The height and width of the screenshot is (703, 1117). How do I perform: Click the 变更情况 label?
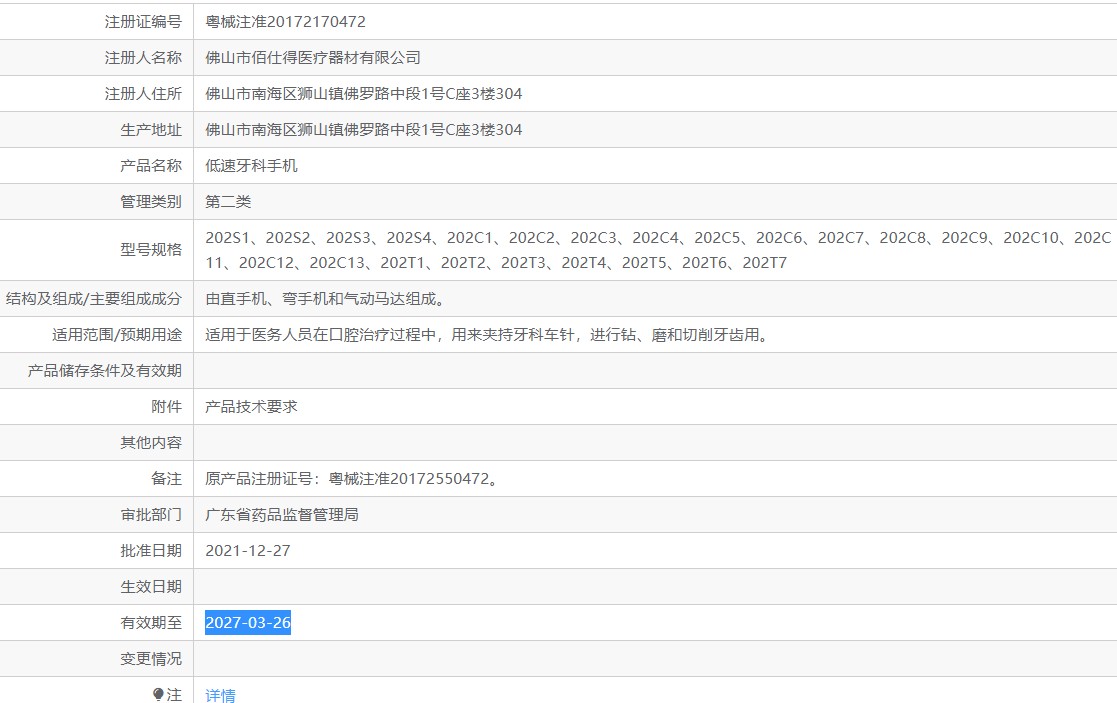tap(151, 659)
